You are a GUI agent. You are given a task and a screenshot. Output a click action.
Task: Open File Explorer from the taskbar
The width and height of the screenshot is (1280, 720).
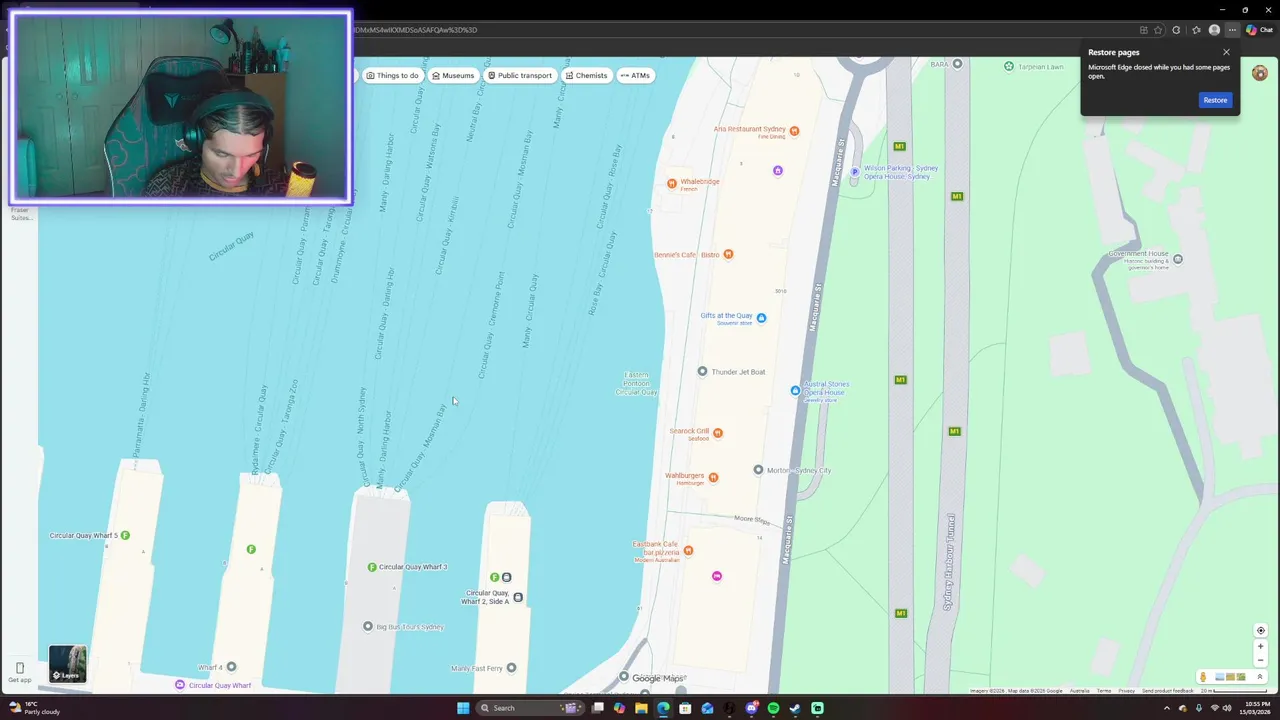tap(641, 708)
